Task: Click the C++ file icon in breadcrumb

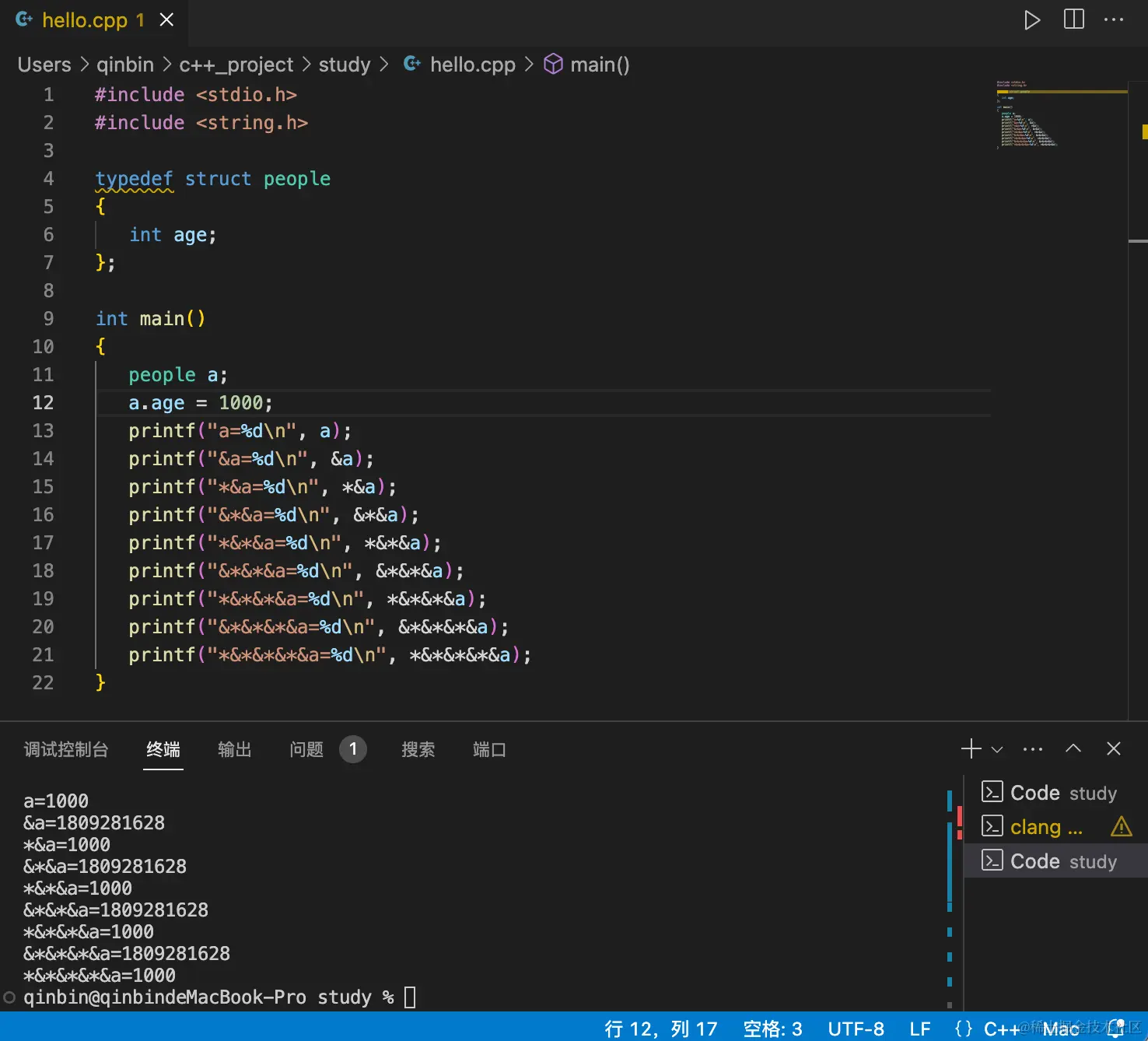Action: (x=412, y=64)
